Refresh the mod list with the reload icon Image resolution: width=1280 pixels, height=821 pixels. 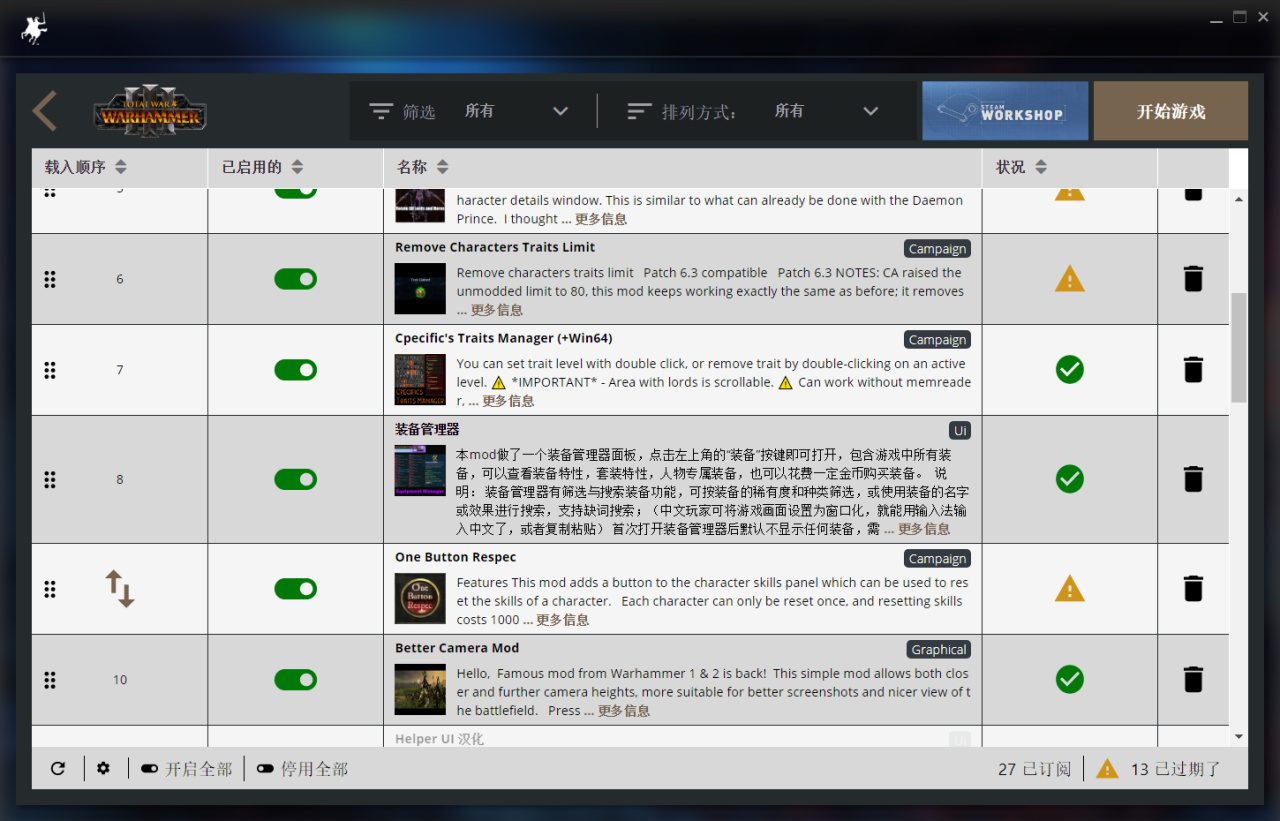[x=58, y=768]
